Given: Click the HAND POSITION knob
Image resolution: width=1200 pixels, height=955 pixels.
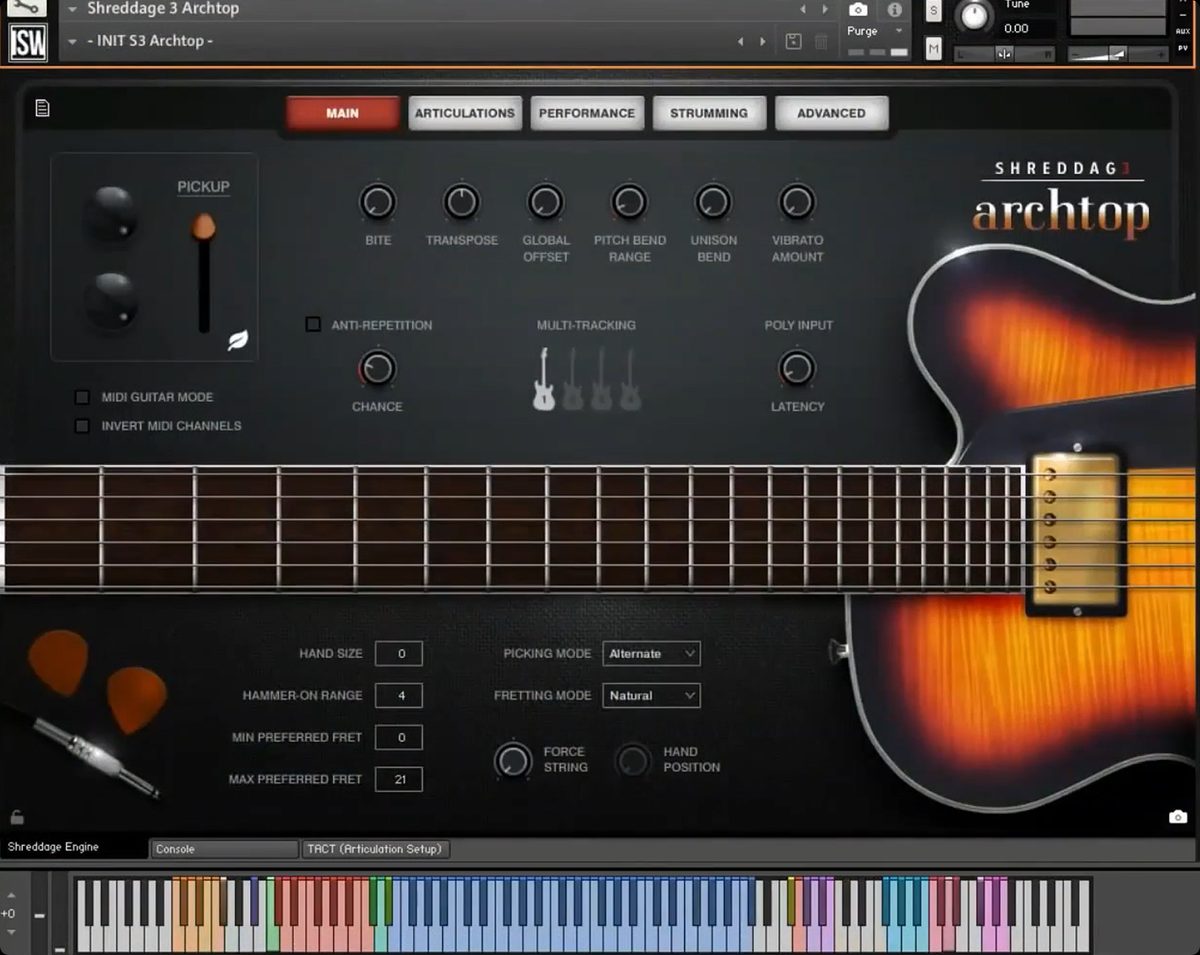Looking at the screenshot, I should 633,760.
